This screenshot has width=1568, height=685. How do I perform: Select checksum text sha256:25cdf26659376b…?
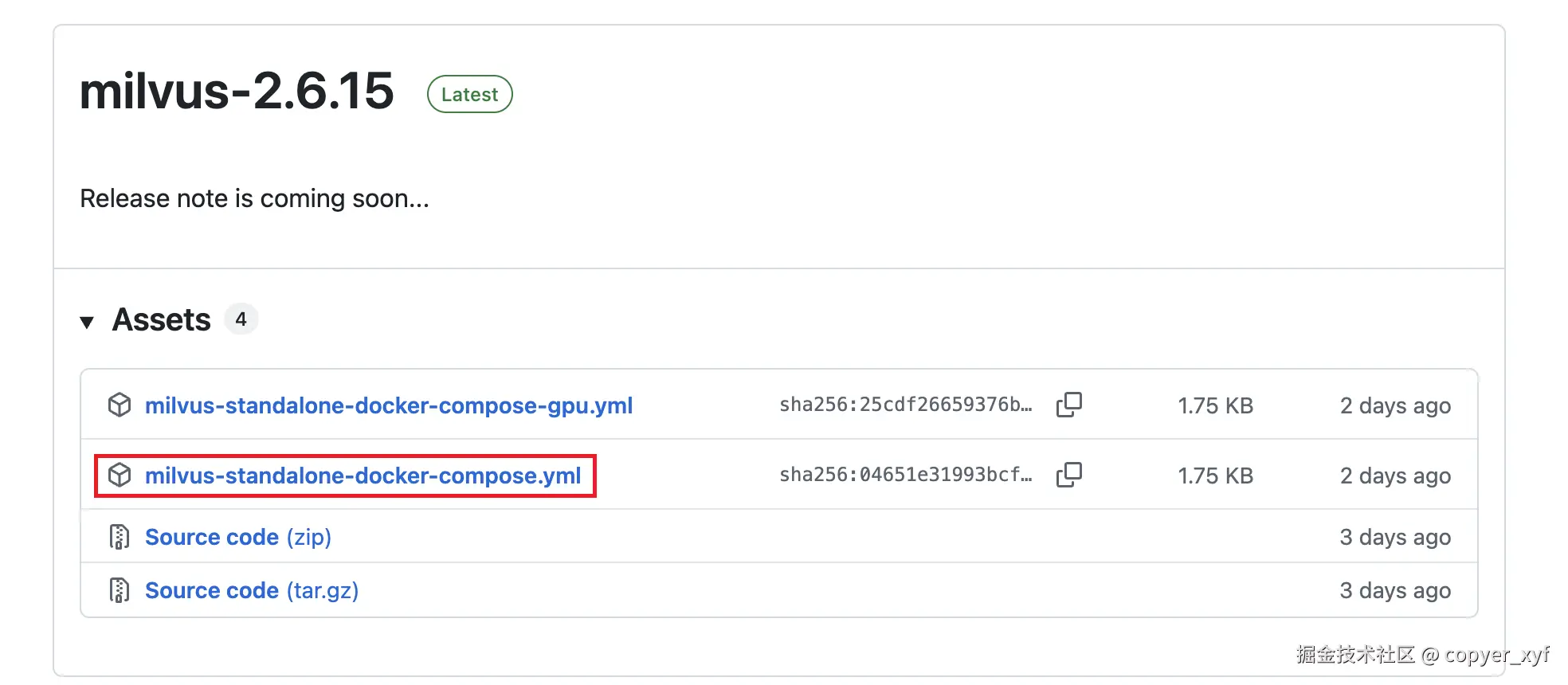tap(906, 405)
